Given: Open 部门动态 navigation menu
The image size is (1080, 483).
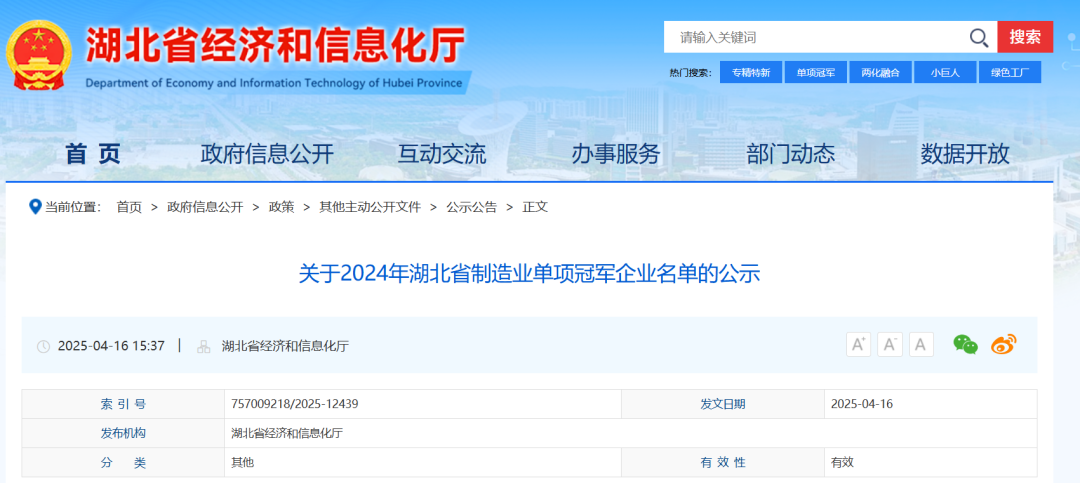Looking at the screenshot, I should coord(790,154).
